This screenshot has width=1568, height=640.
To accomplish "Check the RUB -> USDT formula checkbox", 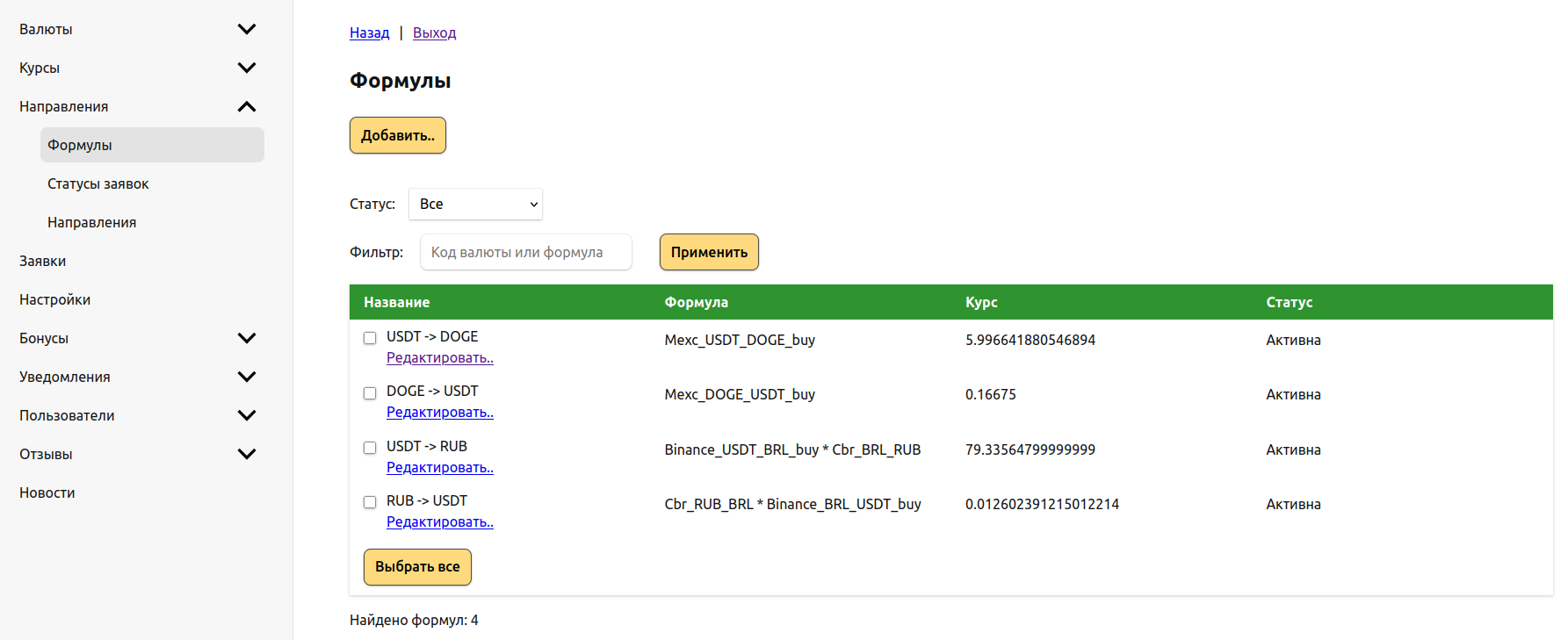I will tap(370, 502).
